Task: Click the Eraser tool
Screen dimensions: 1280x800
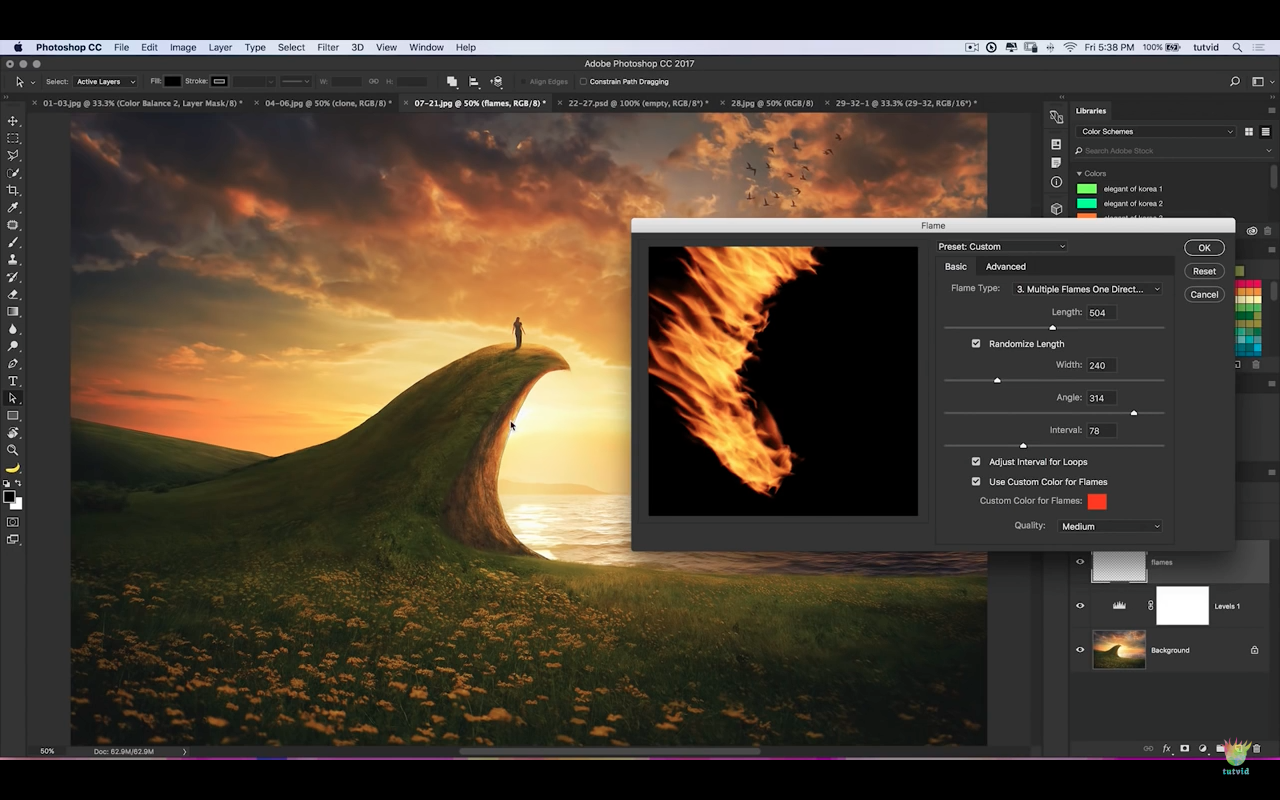Action: click(13, 294)
